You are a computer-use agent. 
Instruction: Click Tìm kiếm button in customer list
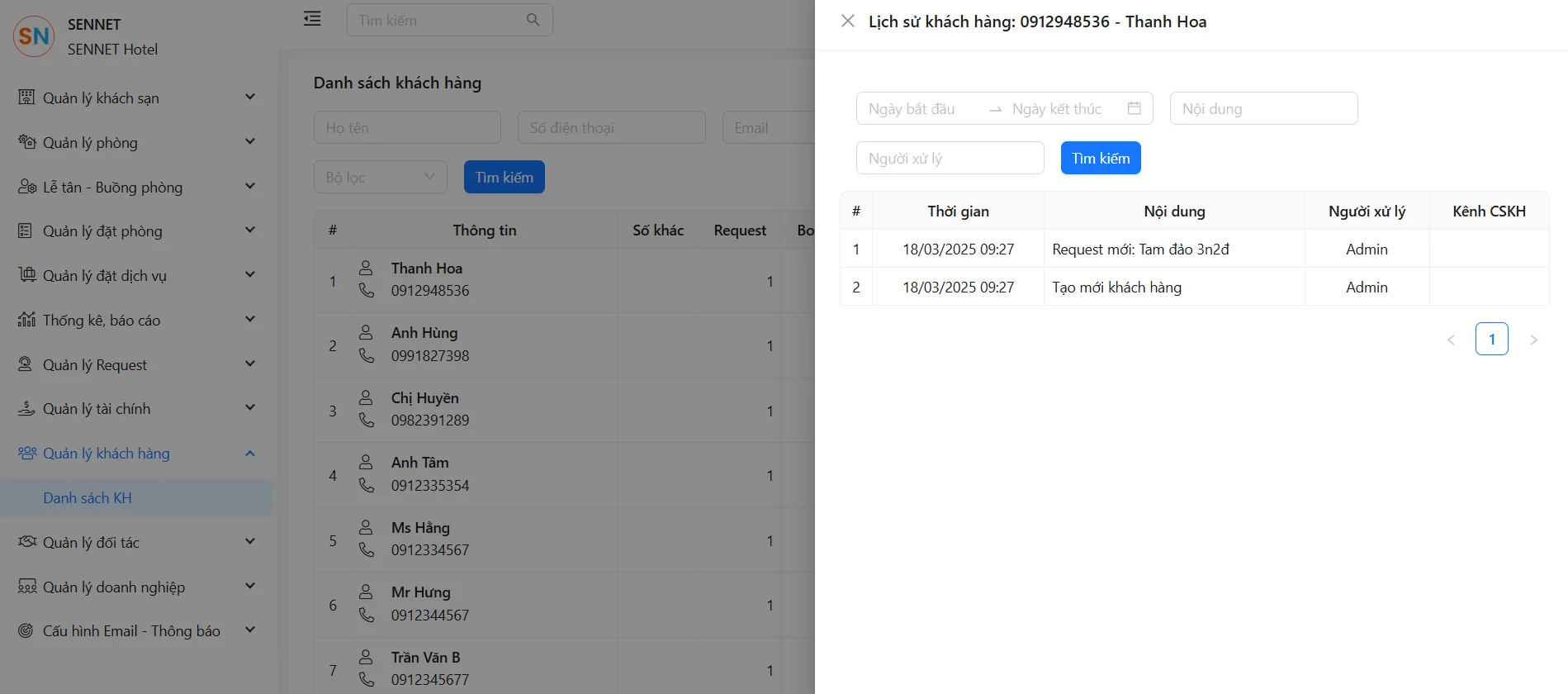point(504,177)
